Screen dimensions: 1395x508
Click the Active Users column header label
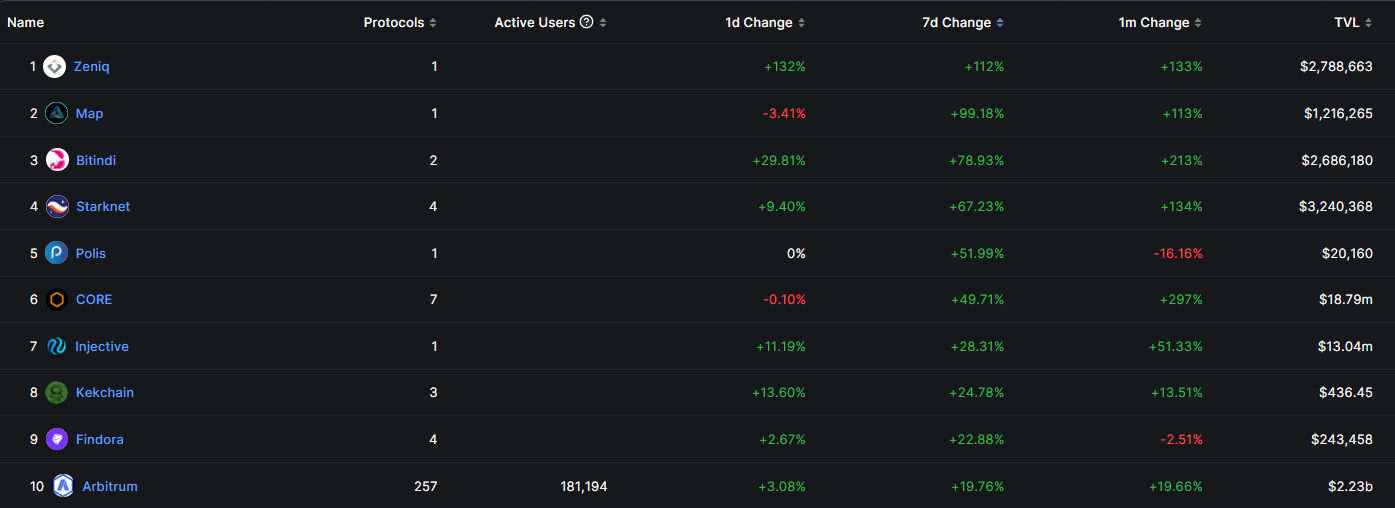click(x=535, y=22)
